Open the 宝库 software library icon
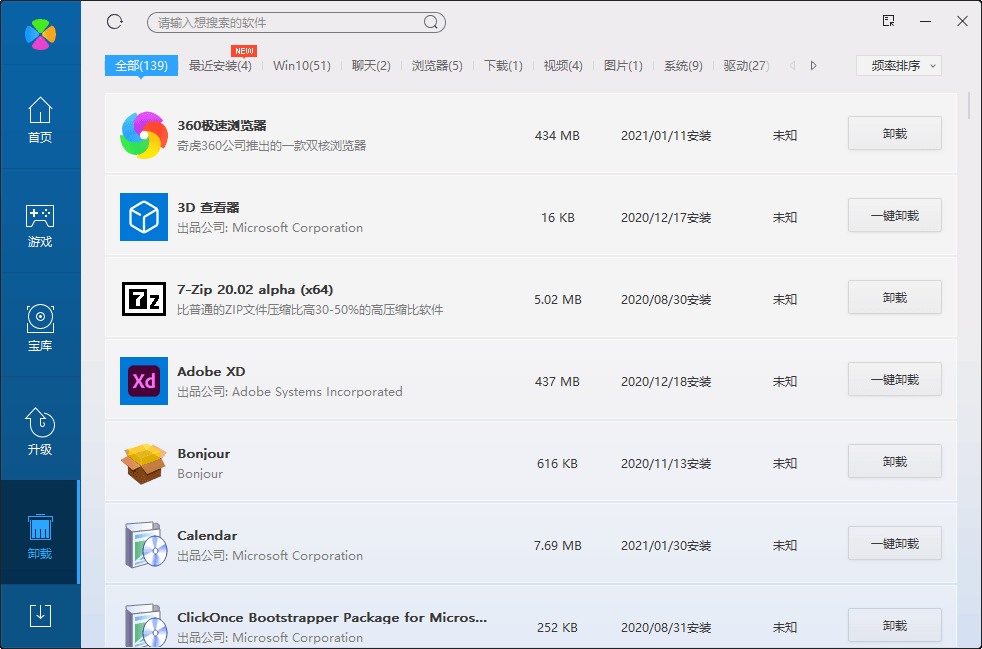The width and height of the screenshot is (982, 649). pos(40,329)
